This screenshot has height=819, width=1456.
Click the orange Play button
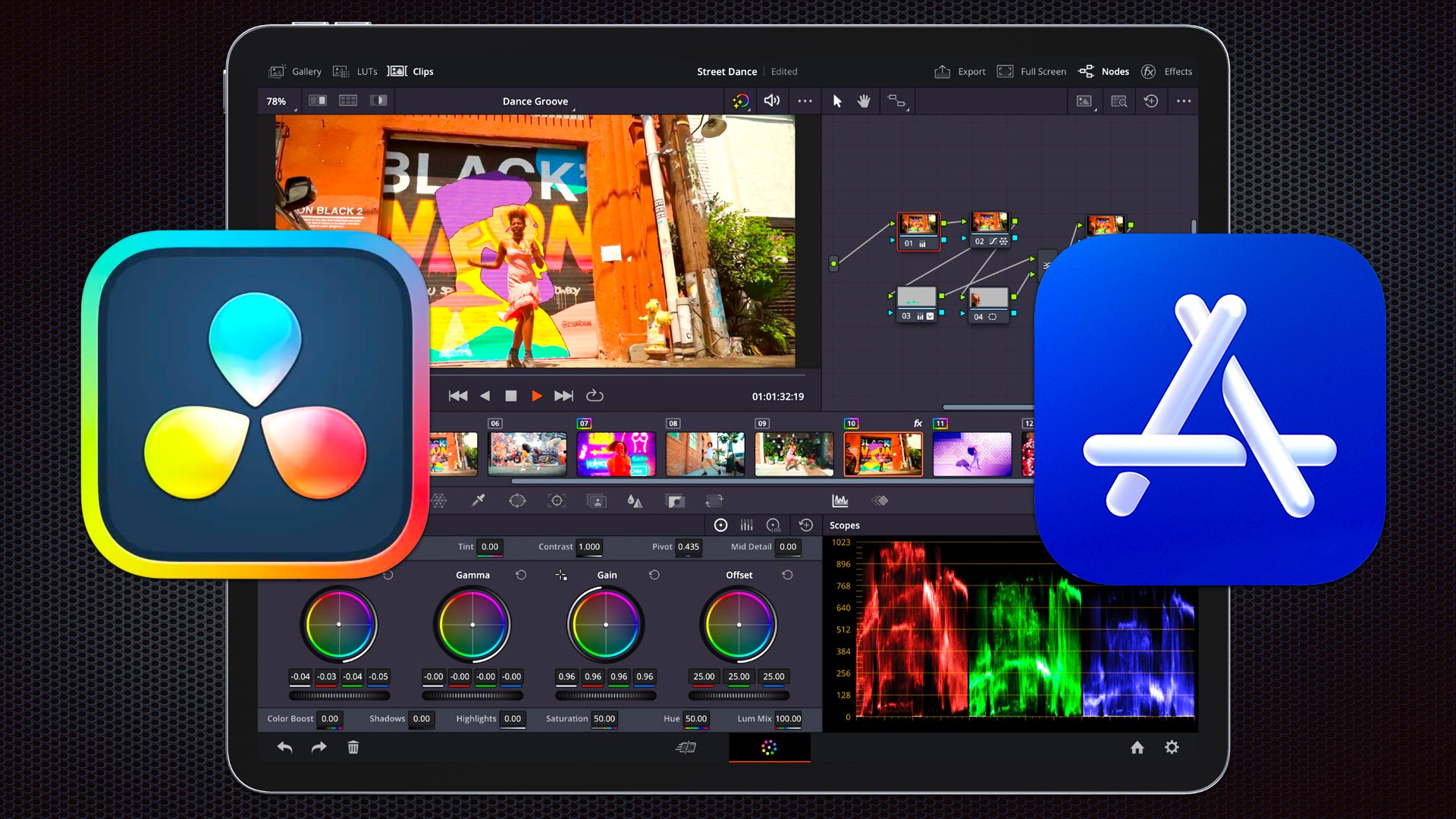[x=537, y=396]
